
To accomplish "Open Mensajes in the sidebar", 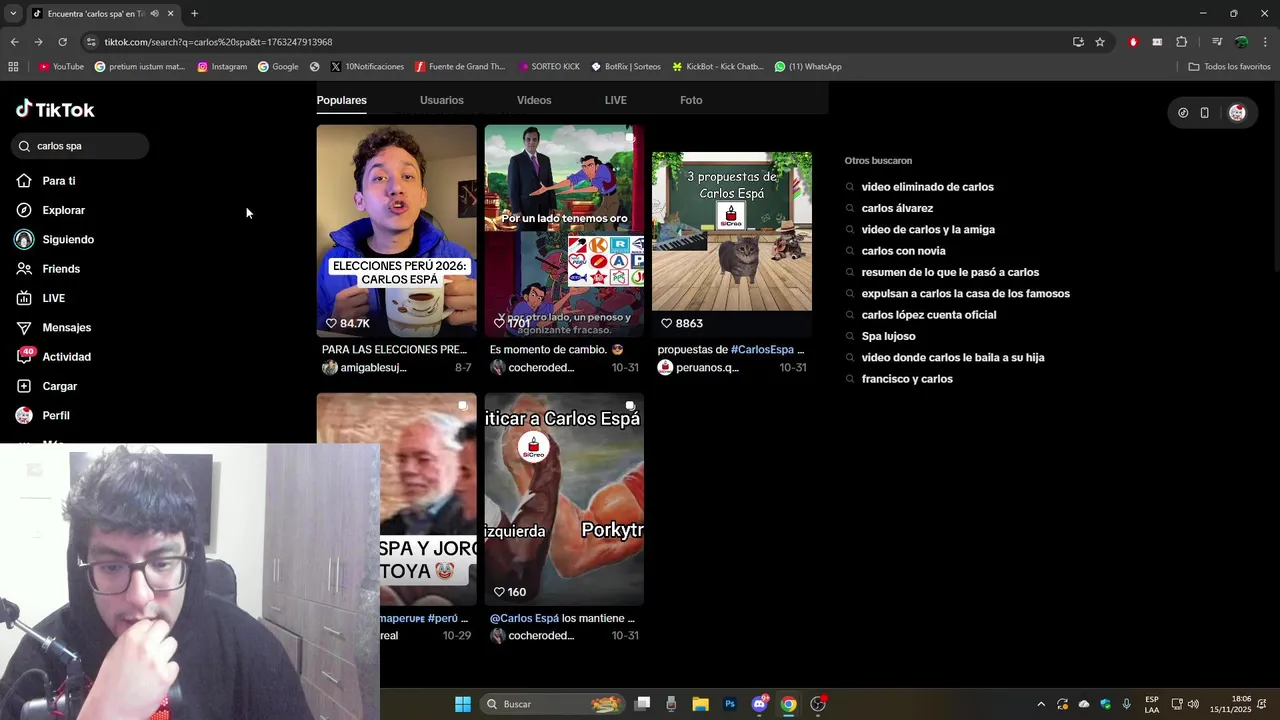I will click(54, 327).
